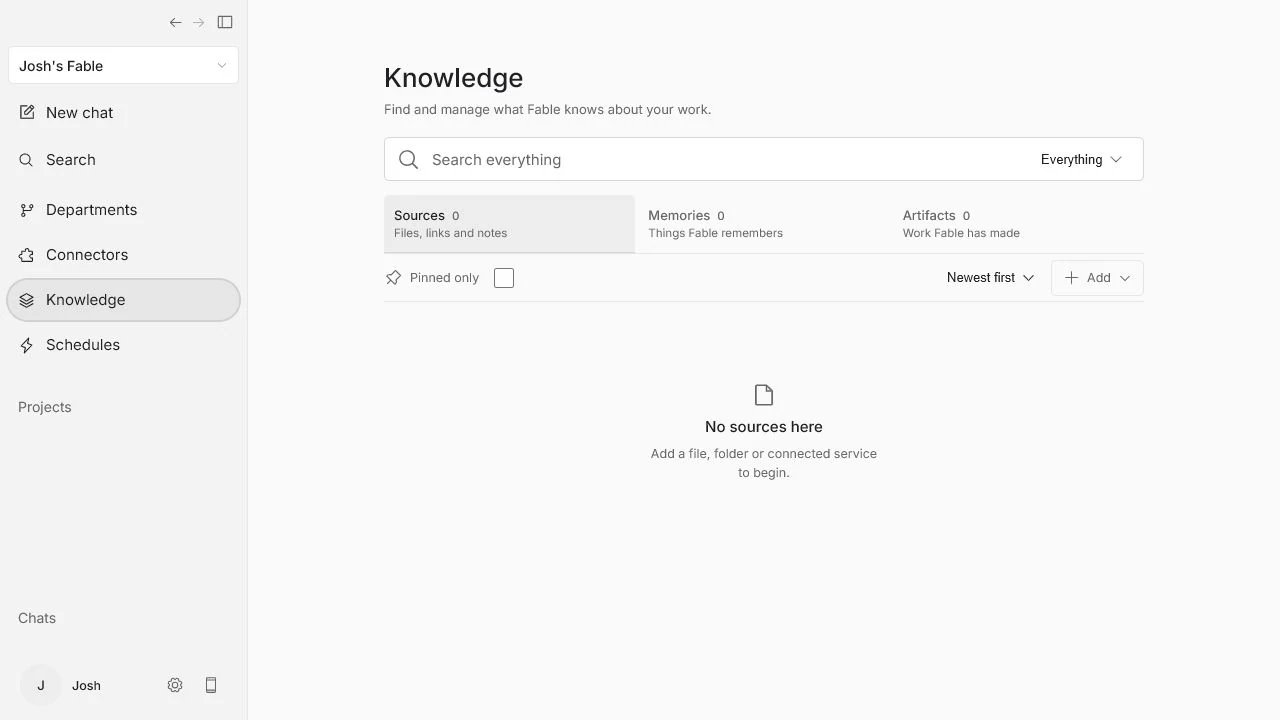The height and width of the screenshot is (720, 1280).
Task: Switch to the Sources tab
Action: point(509,224)
